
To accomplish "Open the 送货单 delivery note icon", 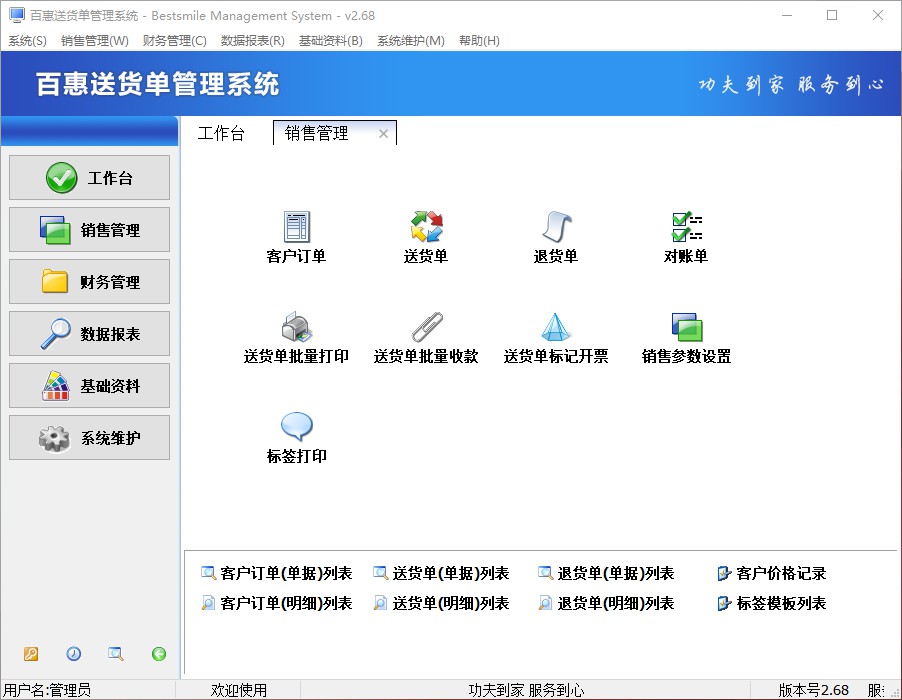I will [426, 228].
